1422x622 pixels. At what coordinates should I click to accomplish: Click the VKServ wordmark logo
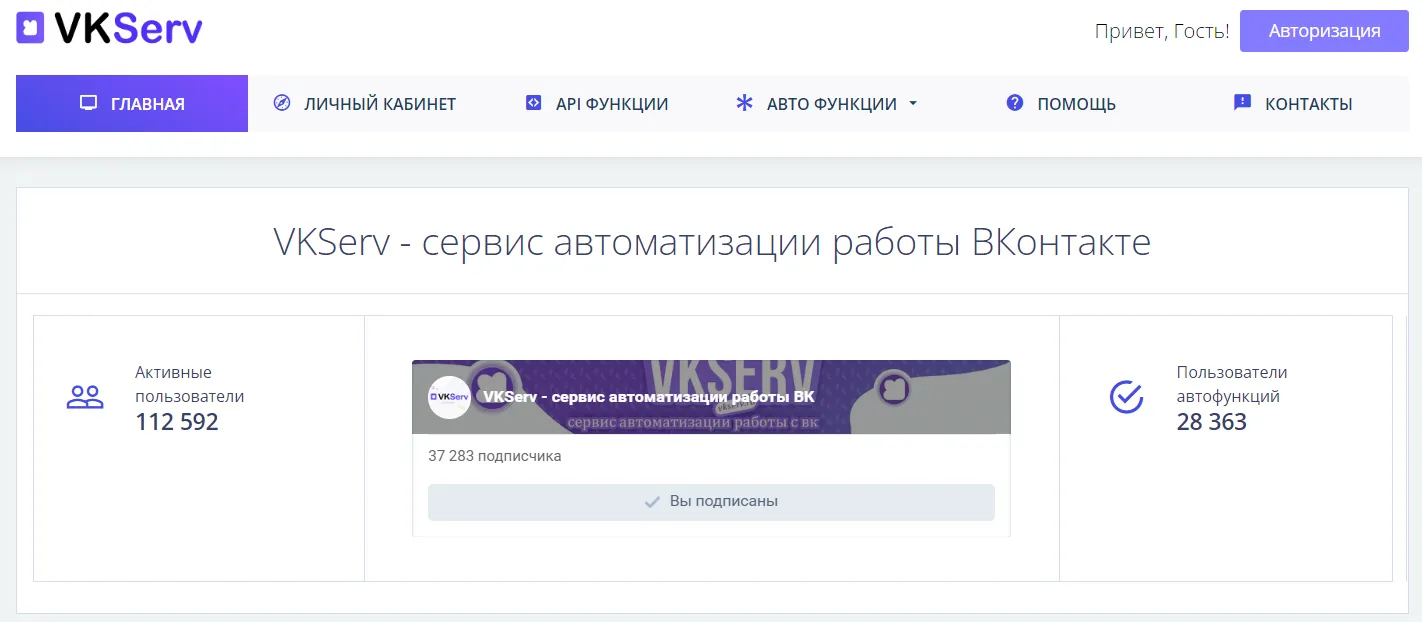[128, 29]
